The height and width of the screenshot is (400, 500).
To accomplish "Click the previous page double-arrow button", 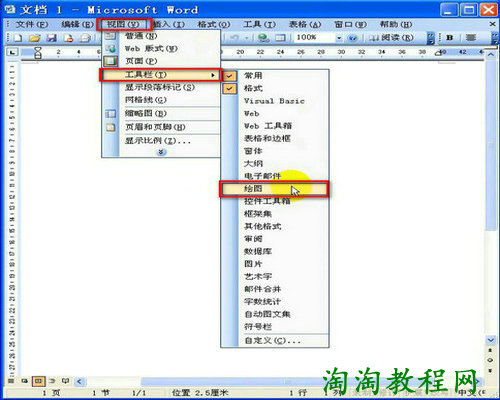I will (490, 350).
